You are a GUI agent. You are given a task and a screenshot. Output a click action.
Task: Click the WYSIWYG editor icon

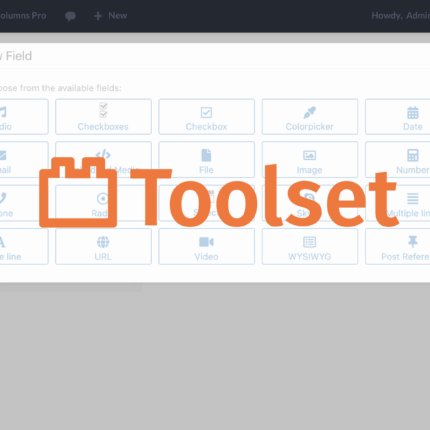pos(310,242)
